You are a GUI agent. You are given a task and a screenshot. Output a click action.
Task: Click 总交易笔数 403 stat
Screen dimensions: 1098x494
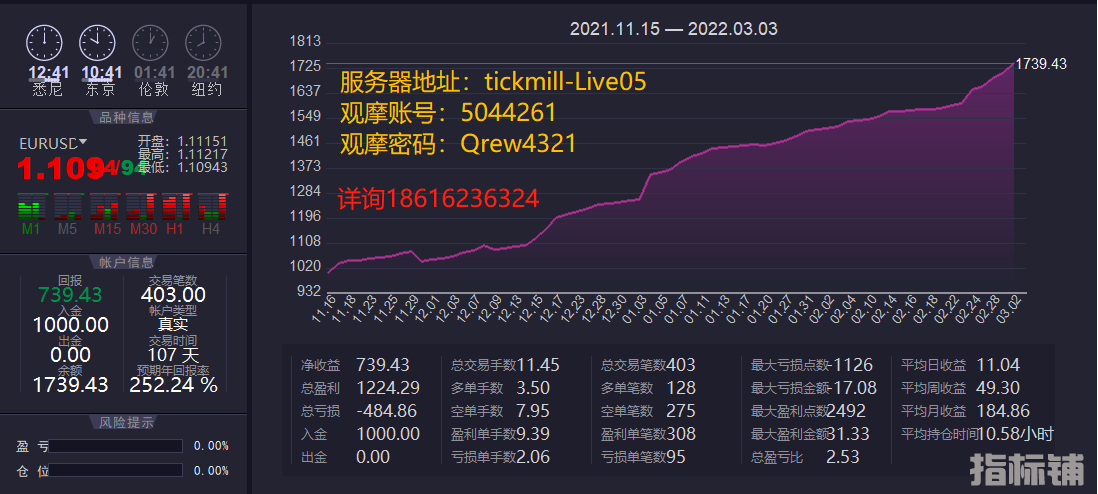(648, 365)
